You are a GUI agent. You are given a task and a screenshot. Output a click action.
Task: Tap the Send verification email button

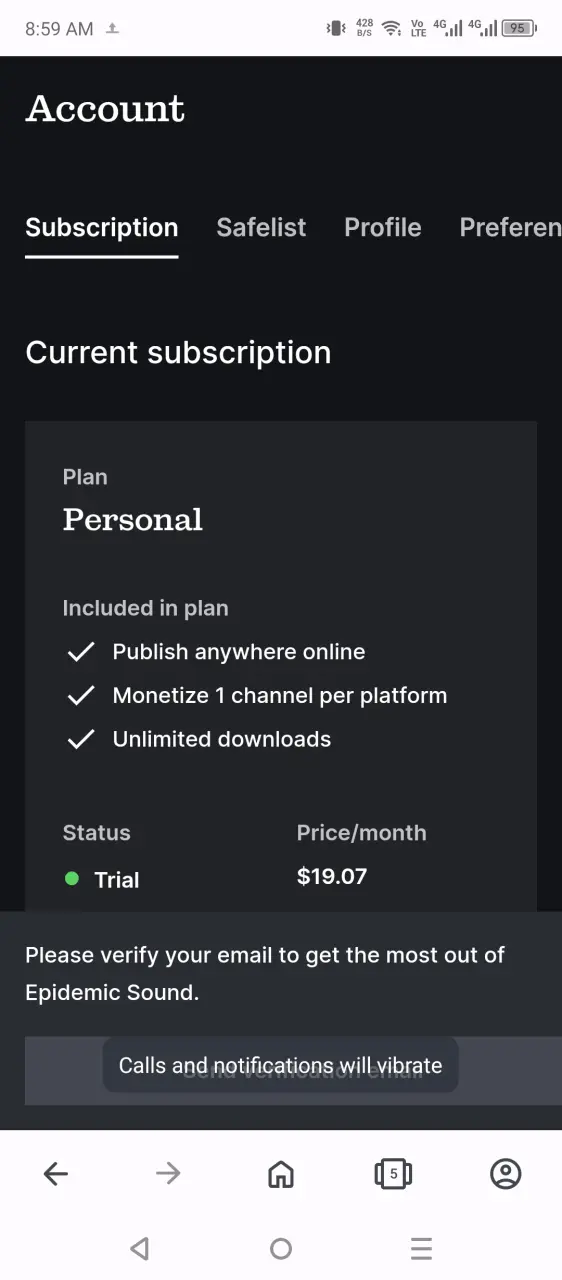coord(293,1071)
